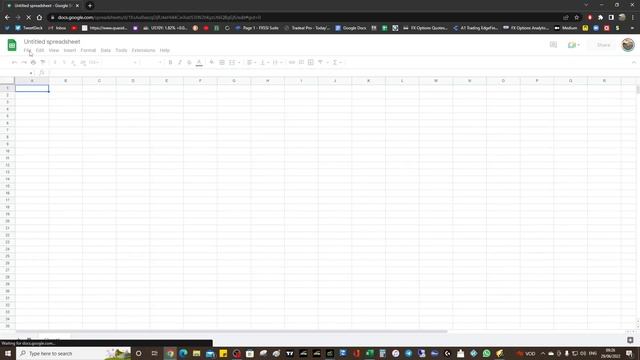The image size is (640, 360).
Task: Click the Undo toolbar icon
Action: (x=14, y=62)
